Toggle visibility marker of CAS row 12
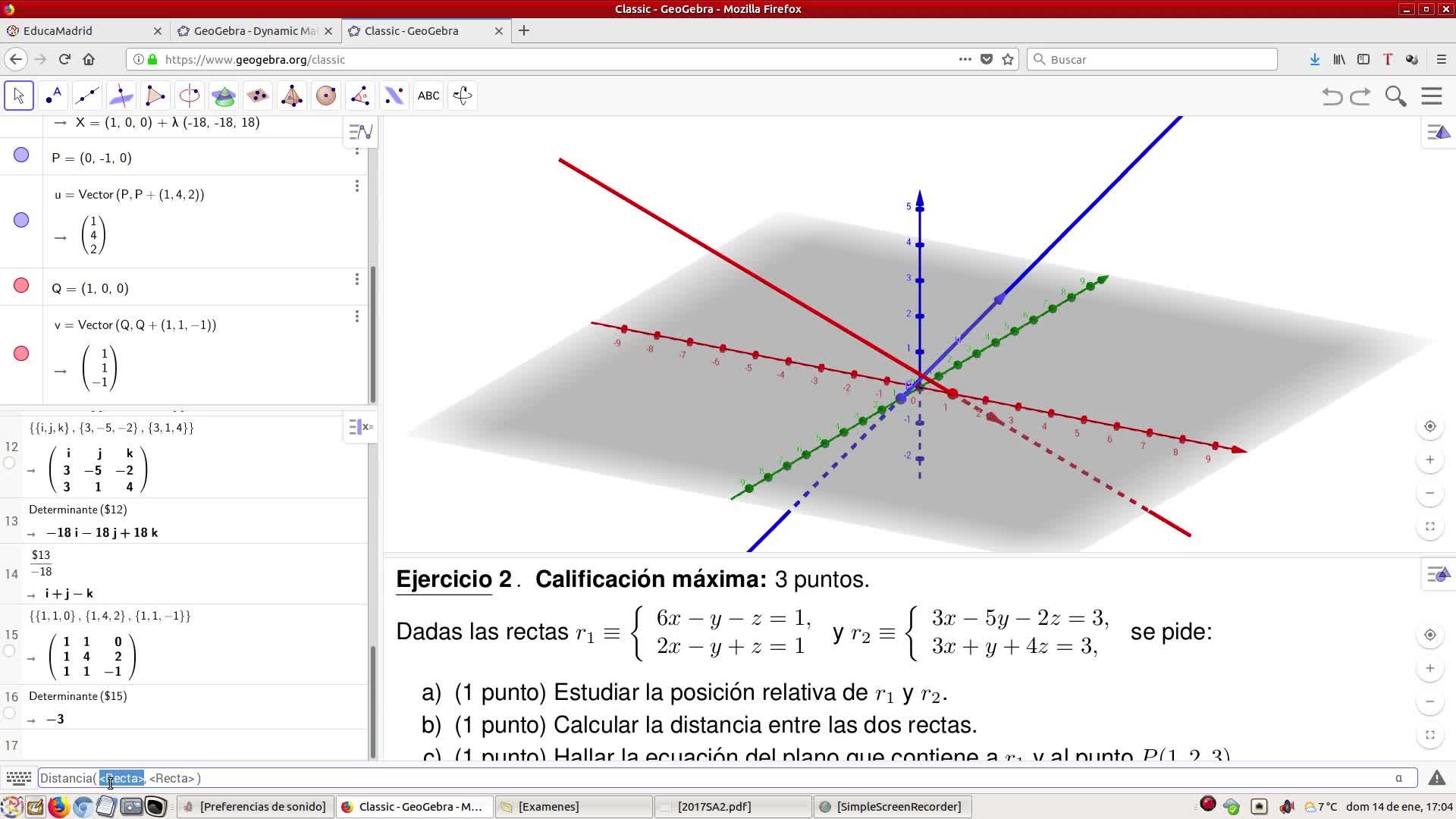 9,463
